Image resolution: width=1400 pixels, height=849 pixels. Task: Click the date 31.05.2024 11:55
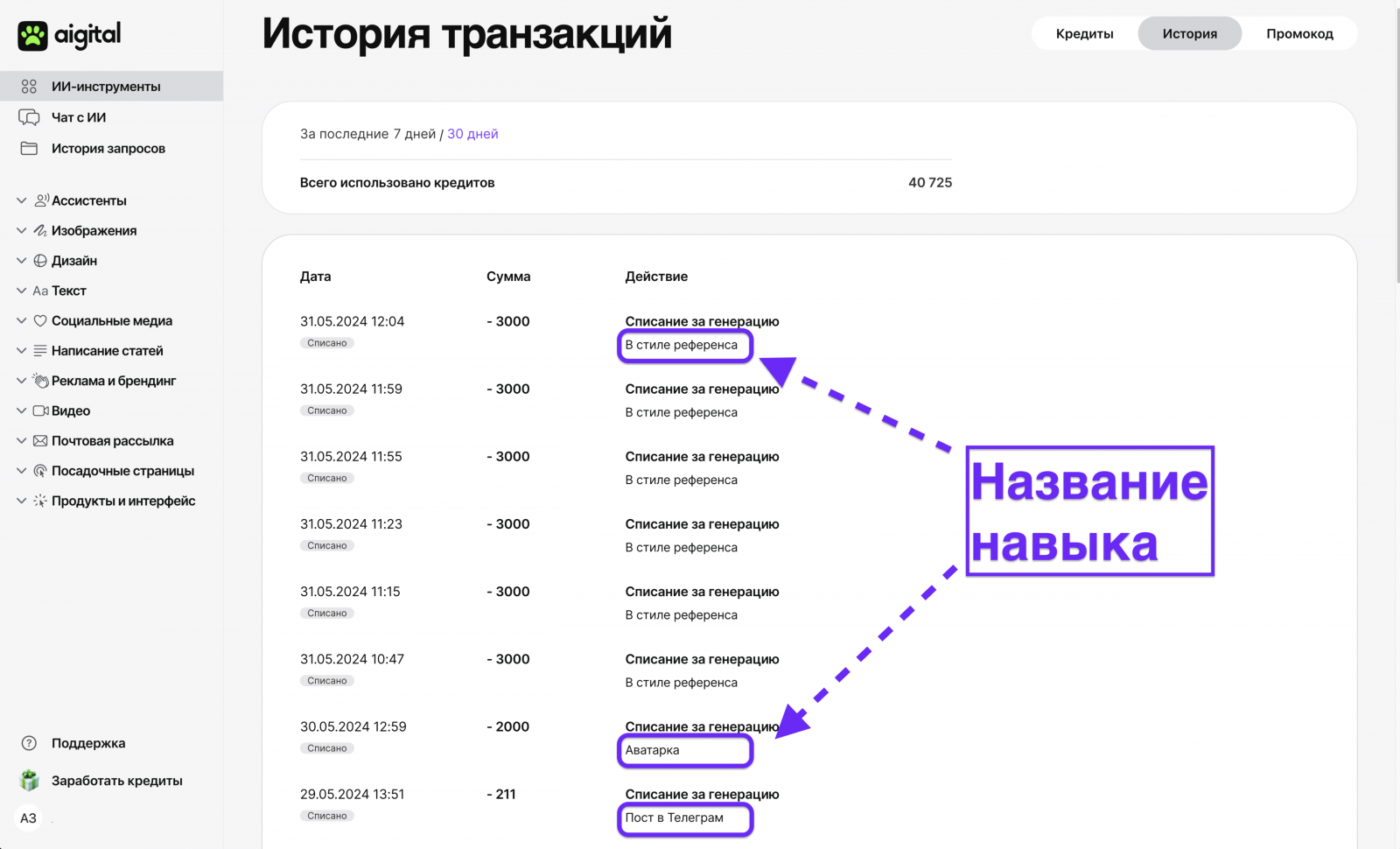(352, 456)
